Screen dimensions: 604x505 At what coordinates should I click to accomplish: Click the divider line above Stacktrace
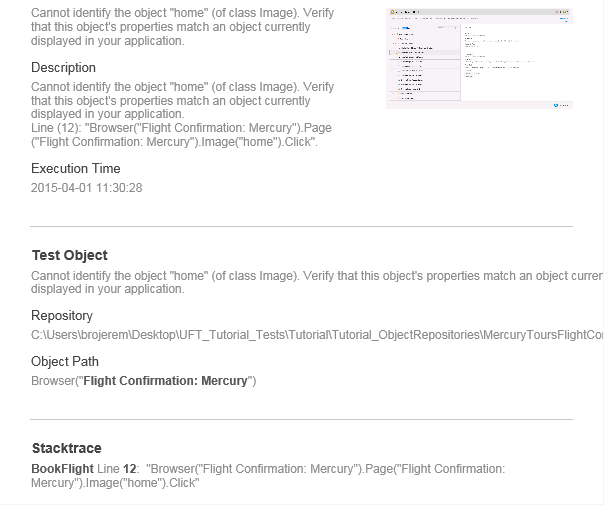(301, 419)
